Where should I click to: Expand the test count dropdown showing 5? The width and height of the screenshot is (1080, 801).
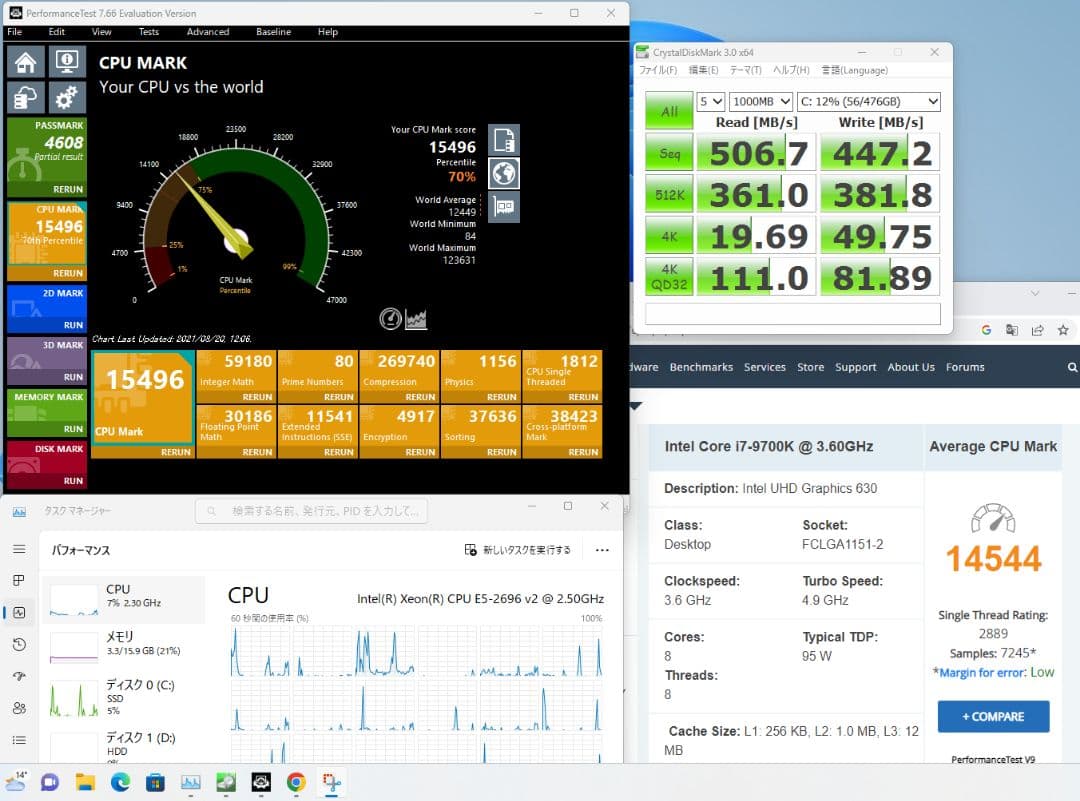[710, 102]
